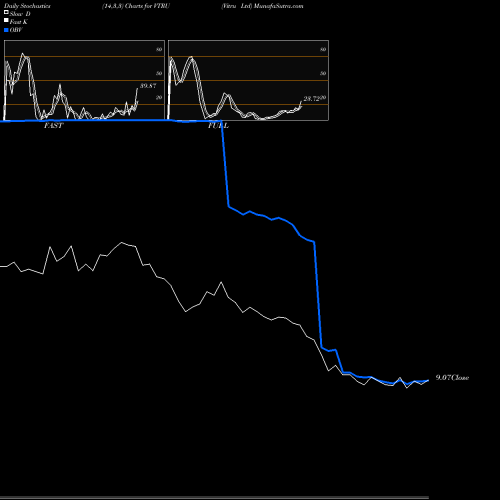The height and width of the screenshot is (500, 500).
Task: Click the 'Fast K' legend label
Action: click(x=19, y=22)
